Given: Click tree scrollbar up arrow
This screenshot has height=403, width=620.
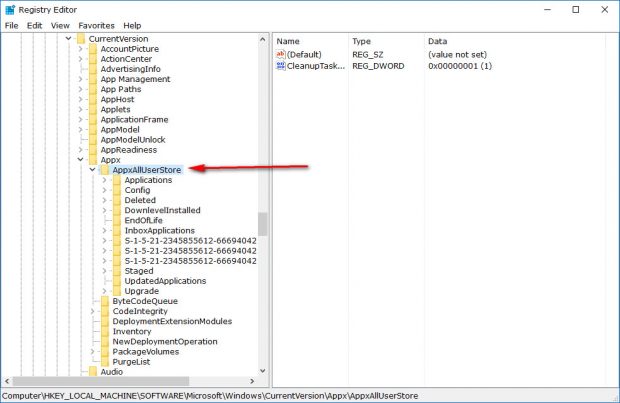Looking at the screenshot, I should pyautogui.click(x=263, y=39).
